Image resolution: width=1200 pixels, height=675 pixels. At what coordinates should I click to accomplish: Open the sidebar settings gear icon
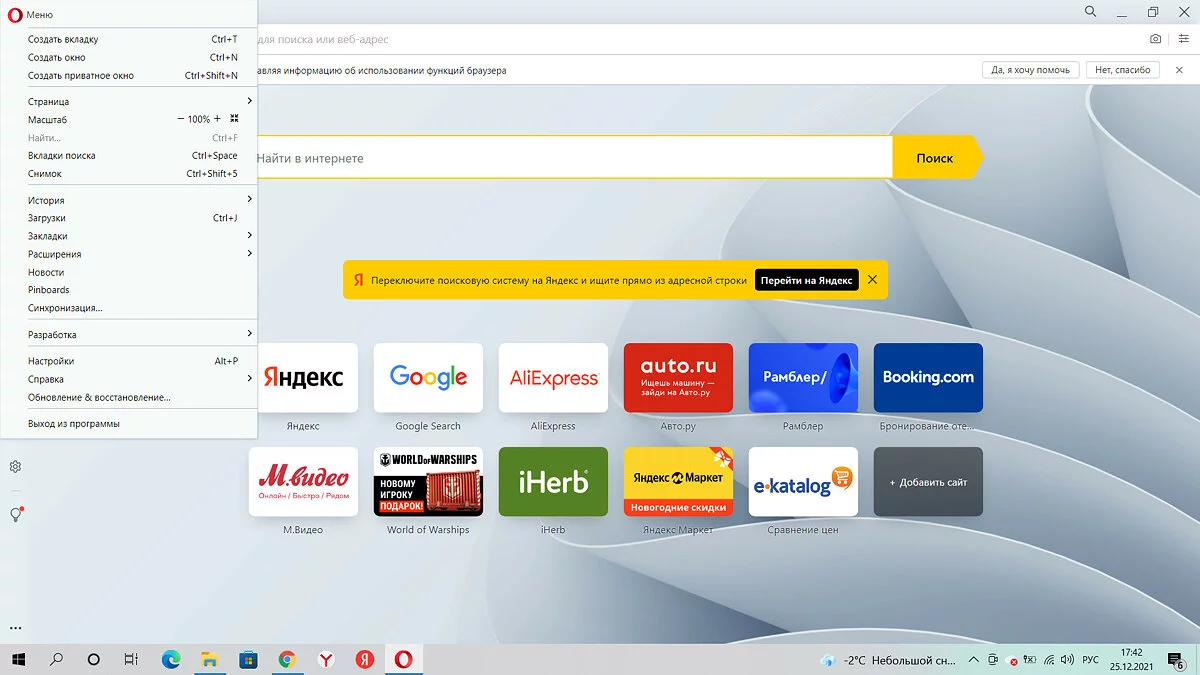pos(15,466)
